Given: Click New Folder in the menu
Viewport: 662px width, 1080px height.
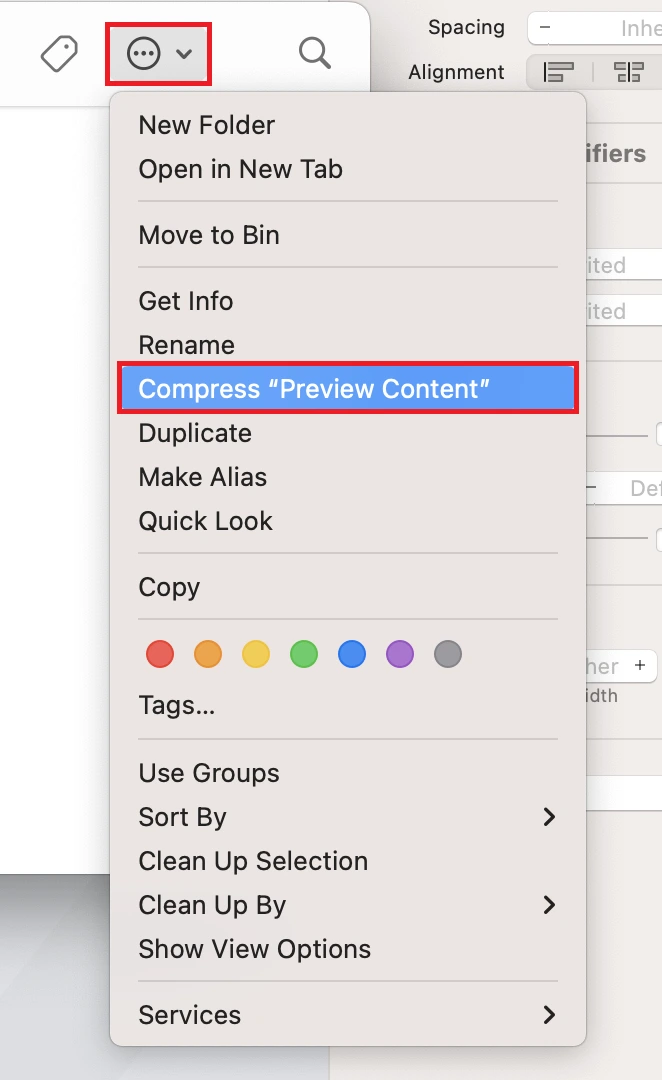Looking at the screenshot, I should [x=206, y=125].
